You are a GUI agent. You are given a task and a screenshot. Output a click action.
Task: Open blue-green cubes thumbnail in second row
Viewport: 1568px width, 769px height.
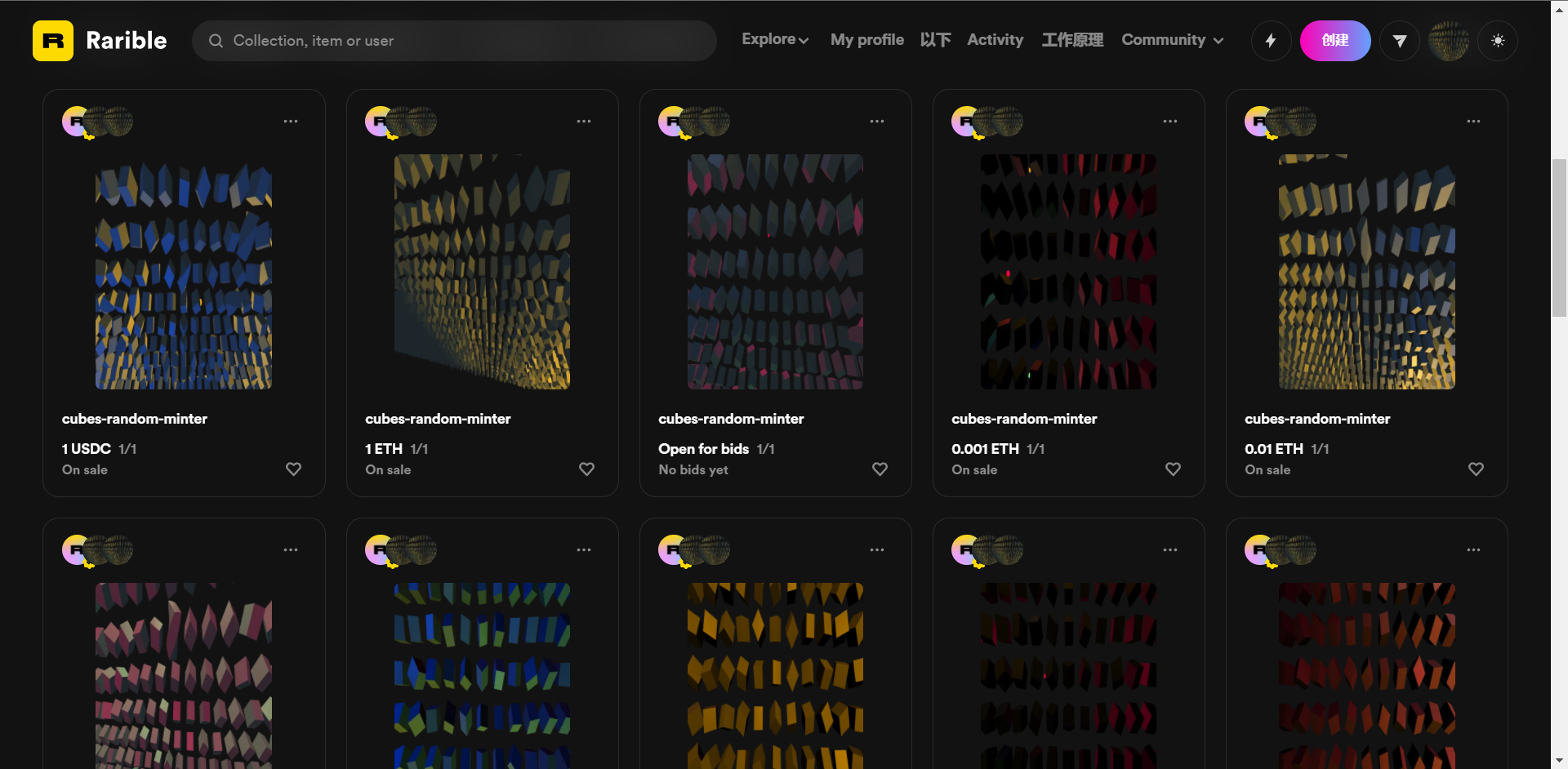click(x=482, y=676)
